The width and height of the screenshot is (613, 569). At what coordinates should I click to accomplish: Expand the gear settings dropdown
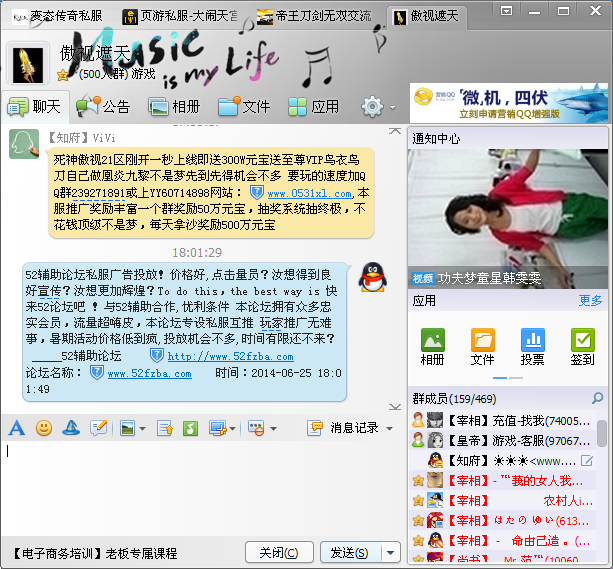click(393, 107)
